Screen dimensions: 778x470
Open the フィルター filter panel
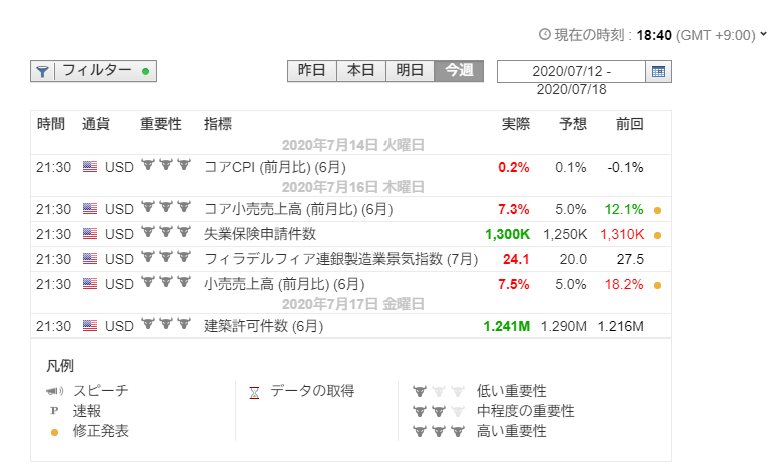tap(96, 71)
